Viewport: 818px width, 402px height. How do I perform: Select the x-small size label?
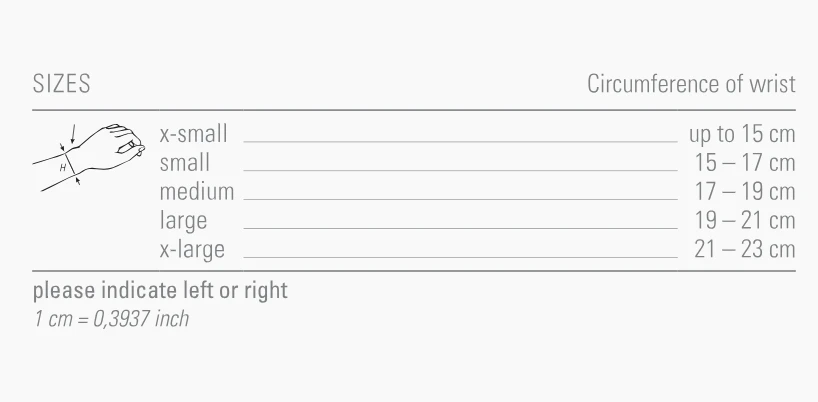click(194, 134)
